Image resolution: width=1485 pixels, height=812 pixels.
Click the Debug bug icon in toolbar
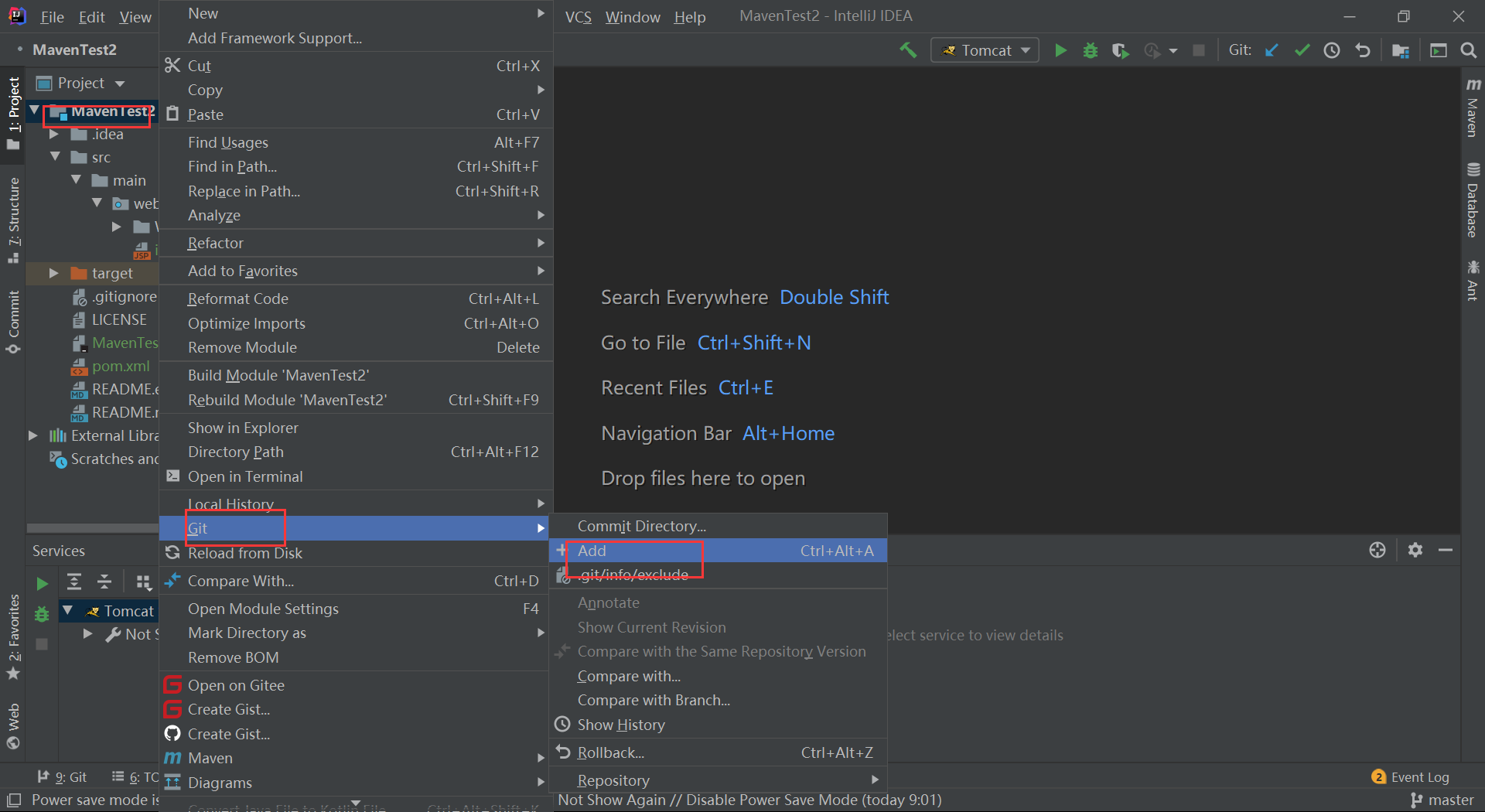[1091, 50]
